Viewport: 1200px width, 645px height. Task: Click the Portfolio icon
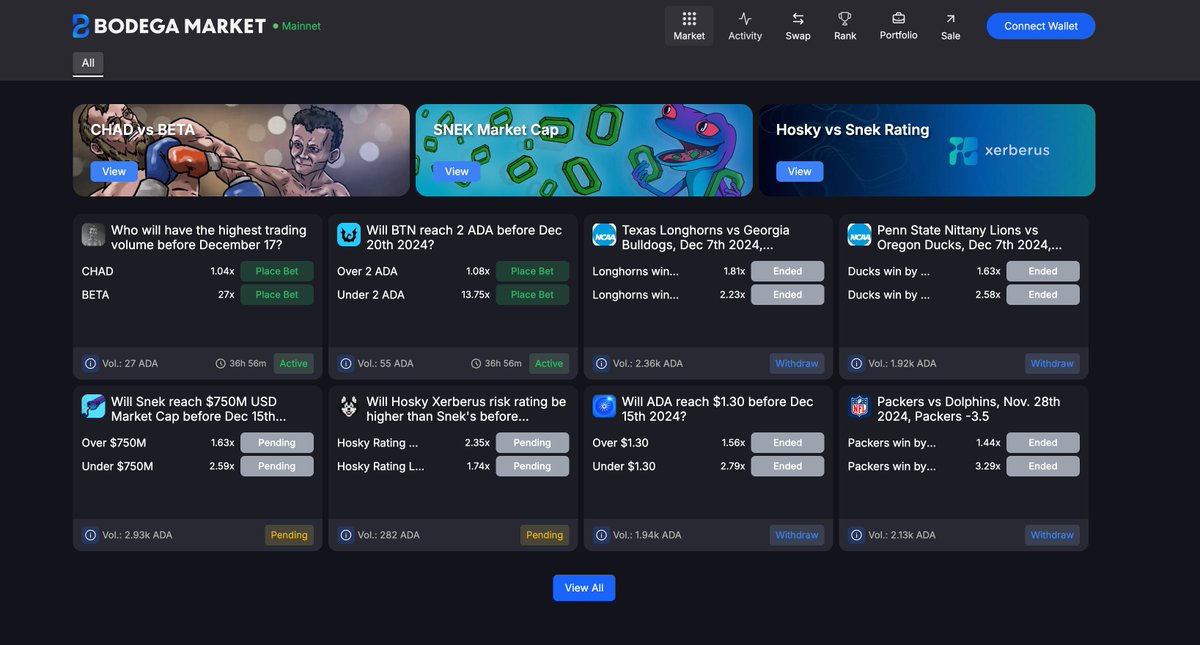pyautogui.click(x=897, y=20)
